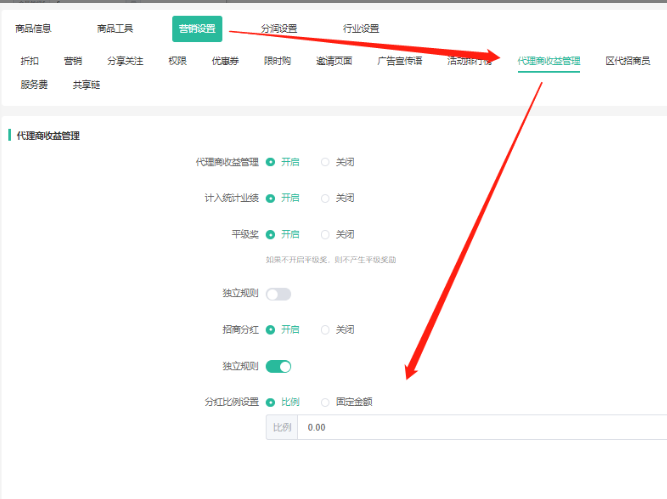This screenshot has width=667, height=499.
Task: Open the 折扣 sub-tab
Action: click(30, 61)
